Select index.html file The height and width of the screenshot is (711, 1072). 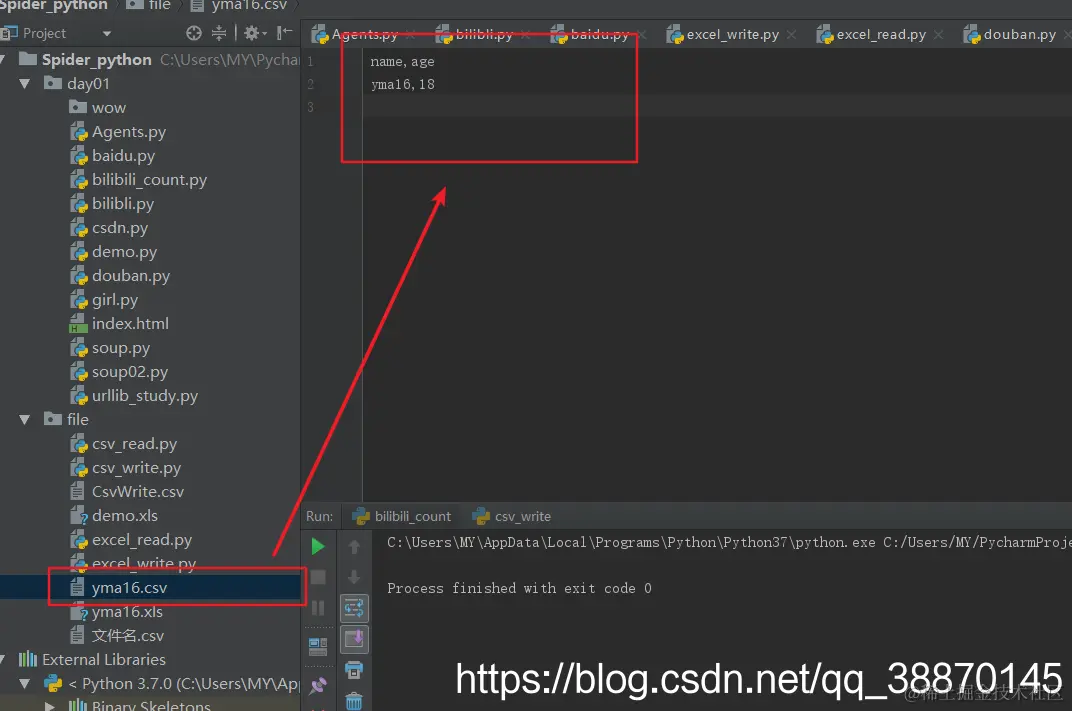[x=119, y=323]
